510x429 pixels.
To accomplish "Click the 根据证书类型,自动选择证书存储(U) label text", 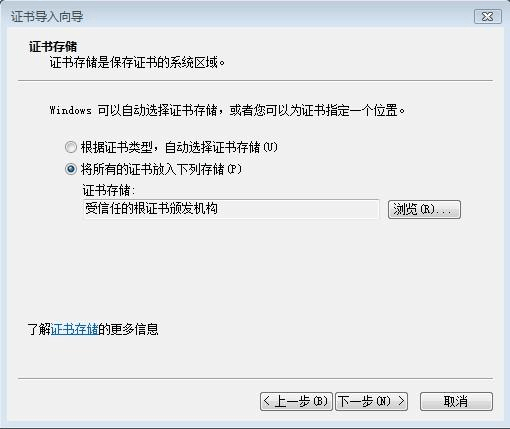I will 179,147.
